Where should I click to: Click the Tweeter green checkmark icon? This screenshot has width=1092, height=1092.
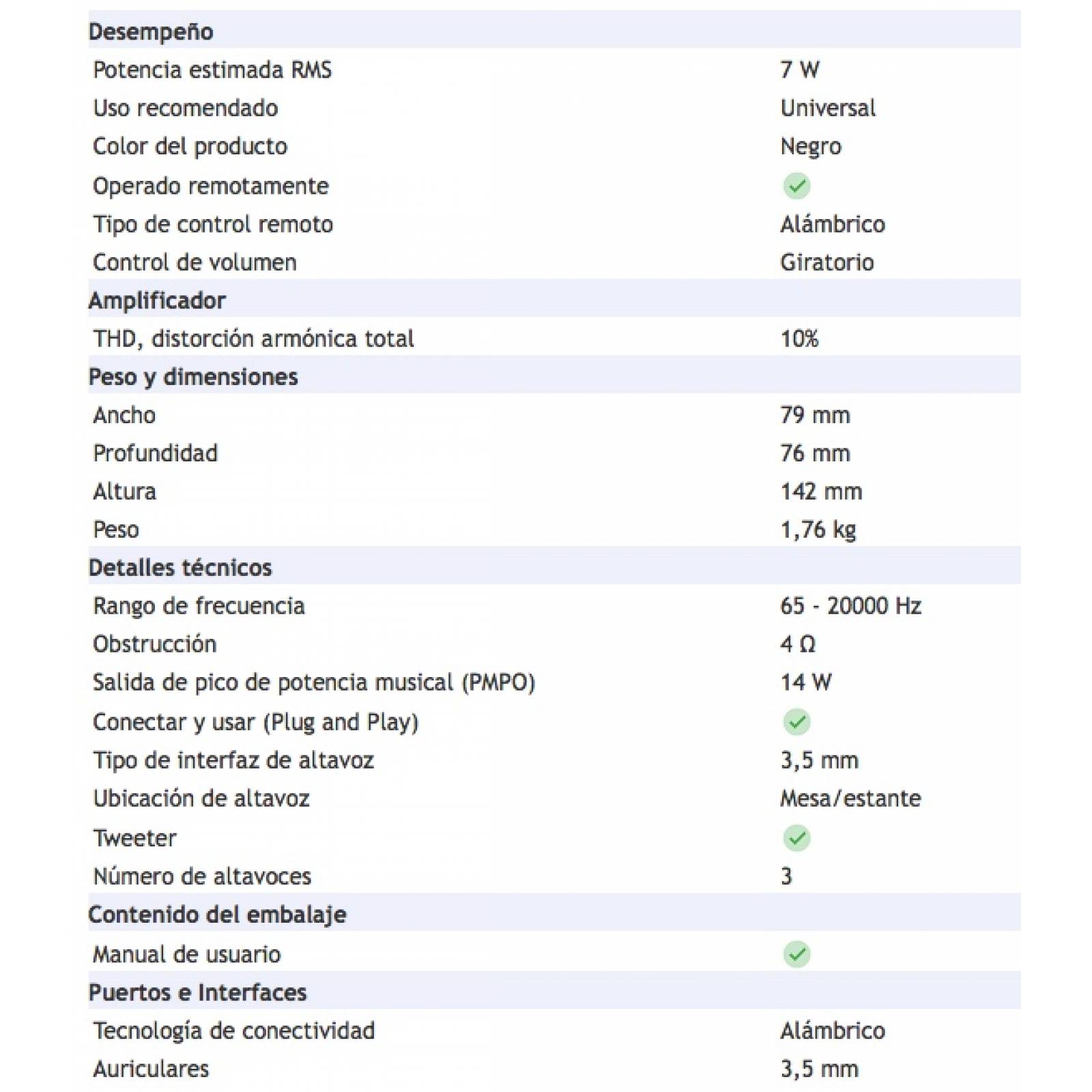pos(796,838)
